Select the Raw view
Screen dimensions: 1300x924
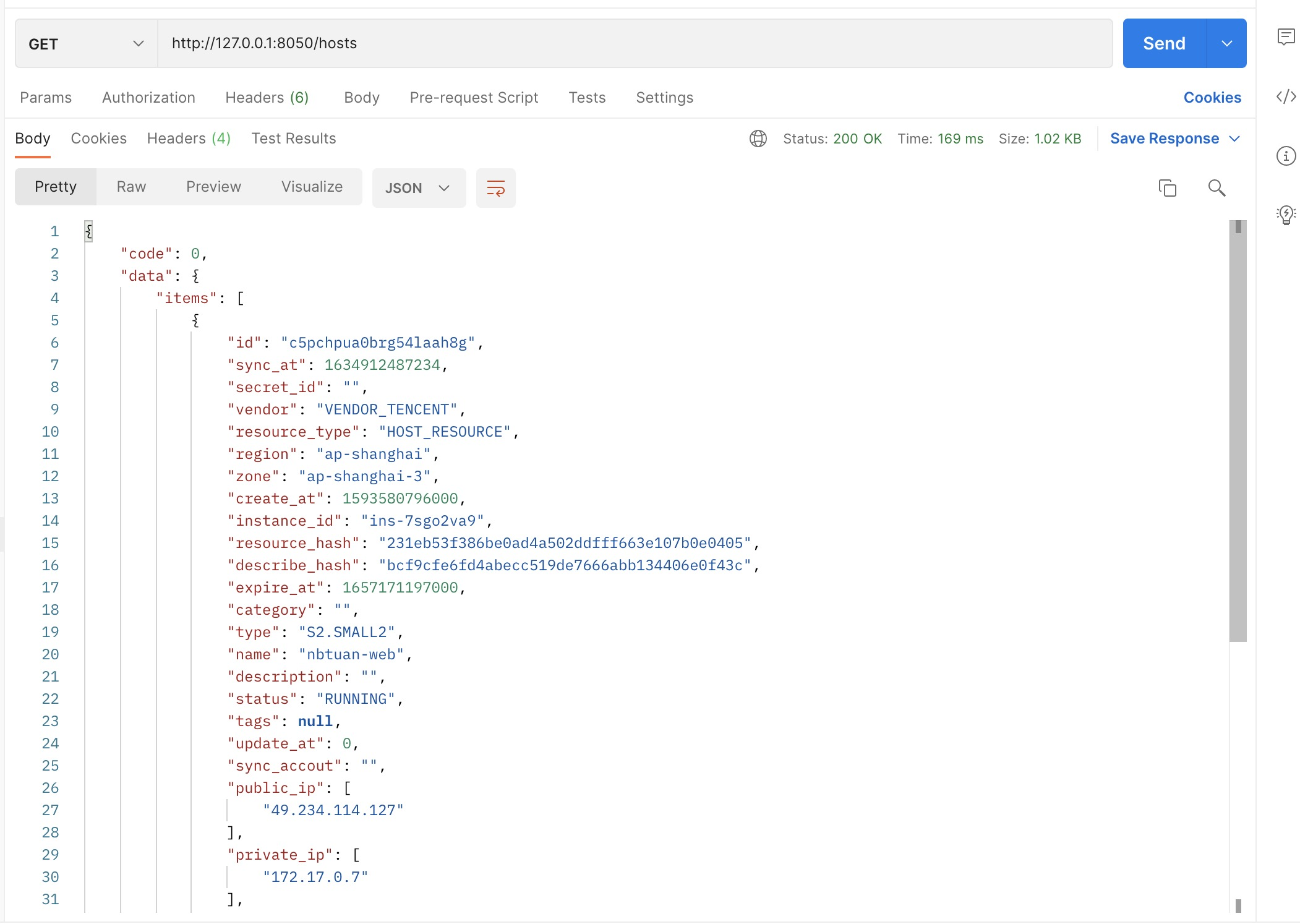pyautogui.click(x=131, y=187)
